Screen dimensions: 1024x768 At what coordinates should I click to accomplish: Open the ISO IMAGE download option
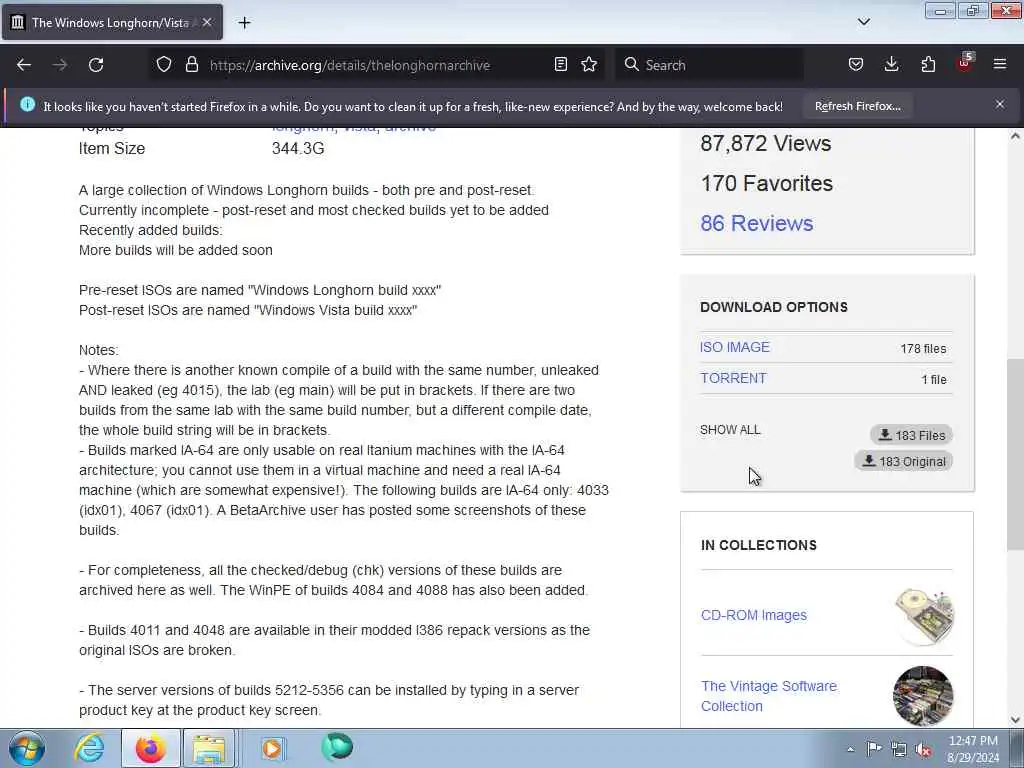(735, 347)
